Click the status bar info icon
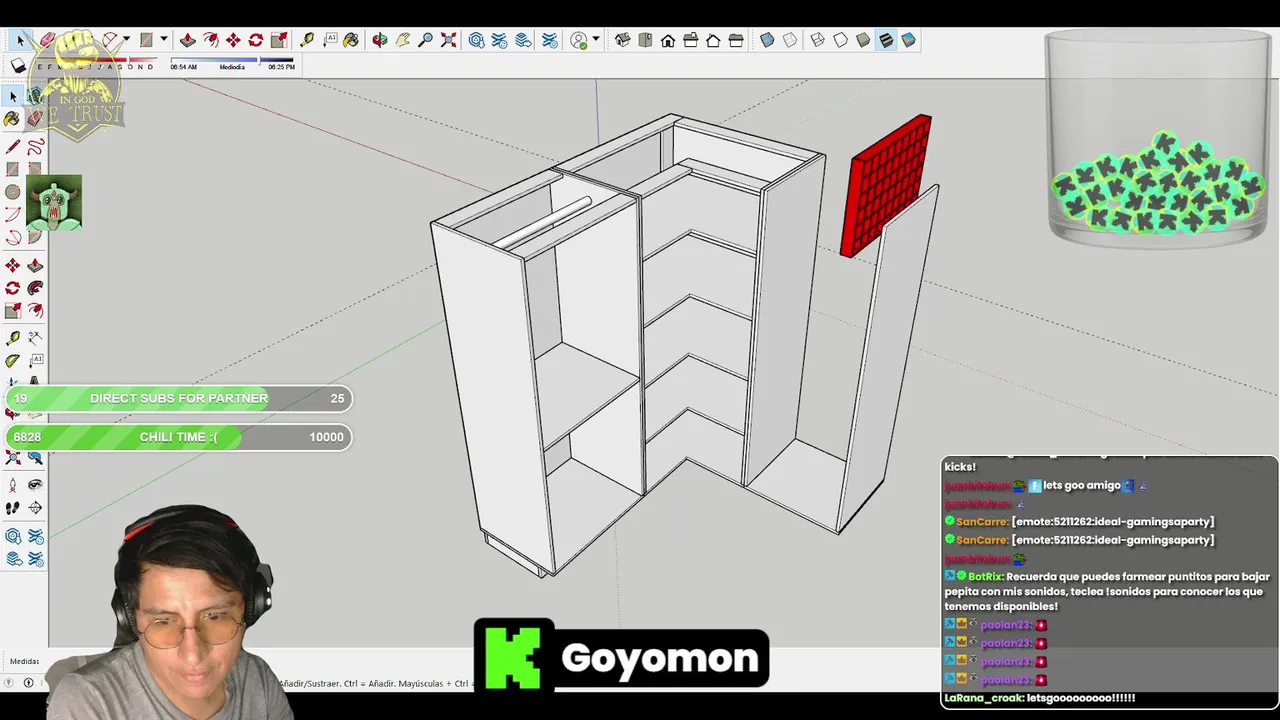This screenshot has width=1280, height=720. 28,683
